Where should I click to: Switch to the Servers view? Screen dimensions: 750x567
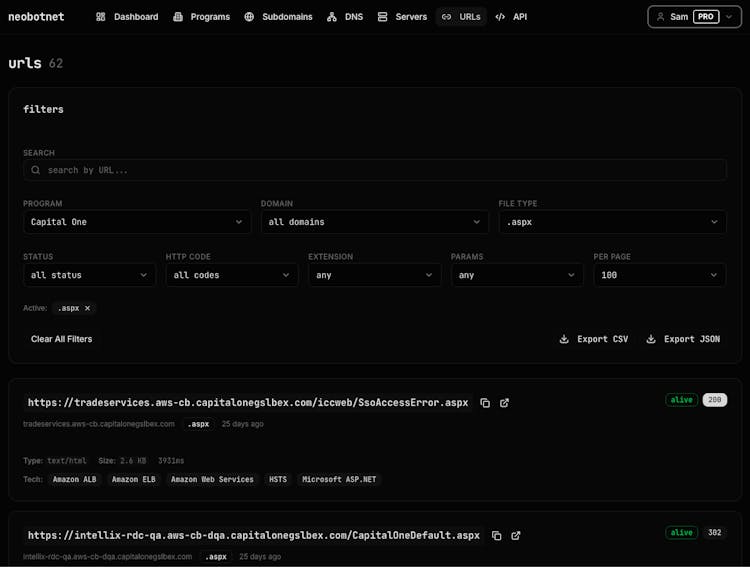coord(402,17)
